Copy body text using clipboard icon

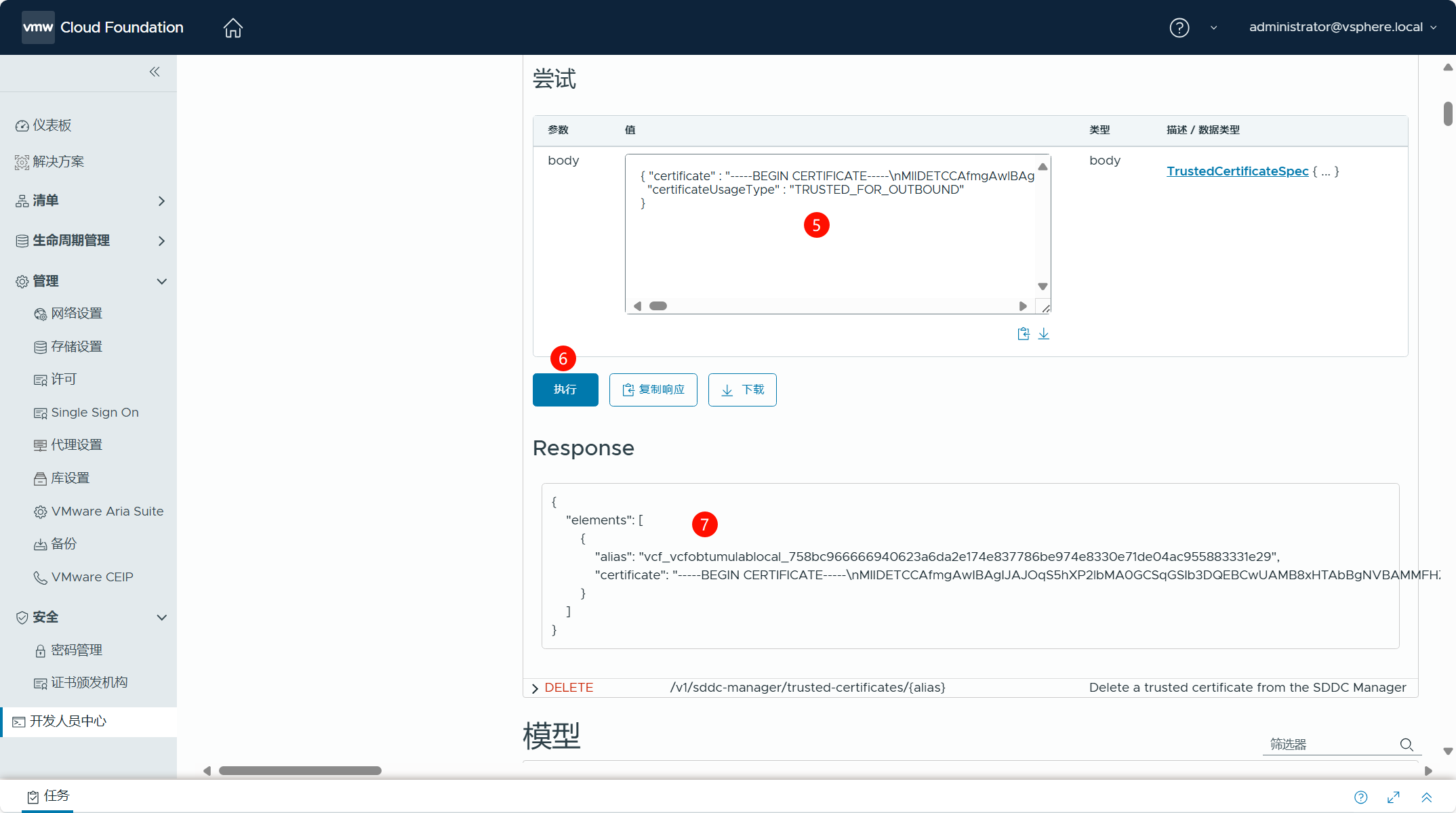click(1023, 333)
